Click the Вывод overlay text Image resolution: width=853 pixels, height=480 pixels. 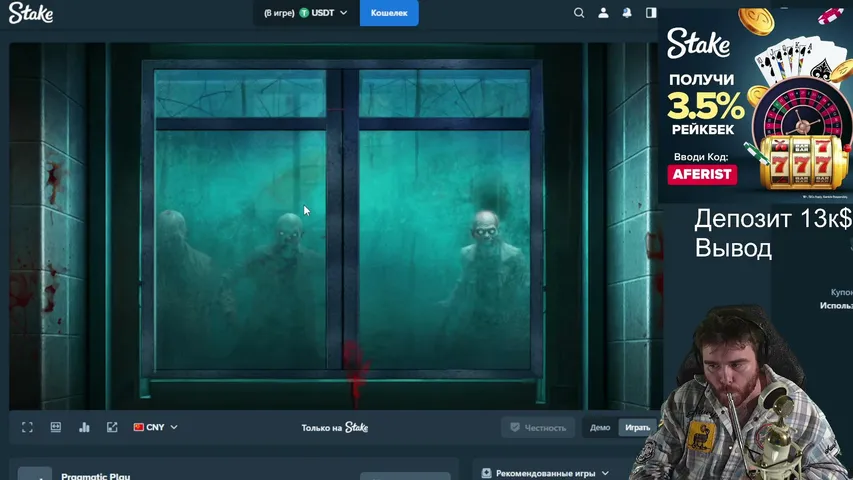[x=733, y=248]
